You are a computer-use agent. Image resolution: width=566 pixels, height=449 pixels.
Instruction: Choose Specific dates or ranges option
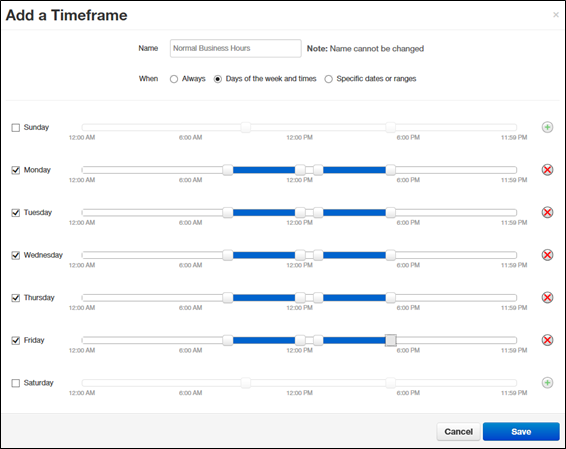coord(328,79)
